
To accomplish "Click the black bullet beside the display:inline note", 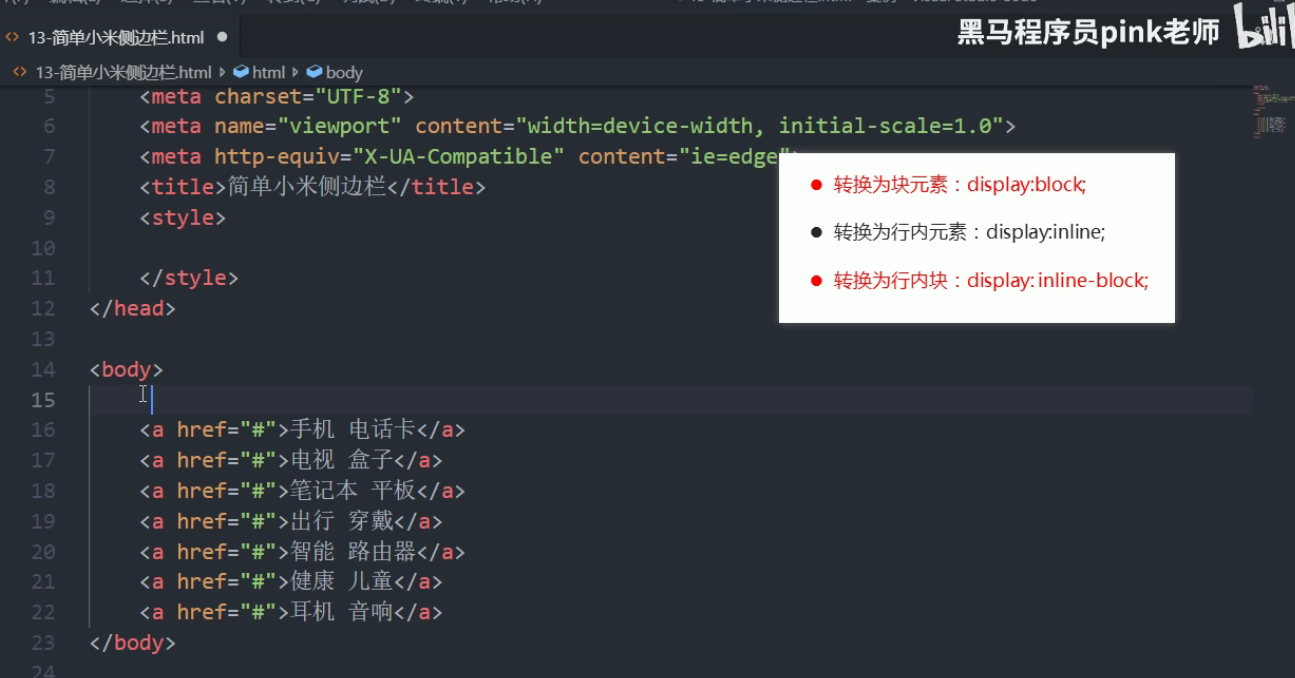I will 816,232.
